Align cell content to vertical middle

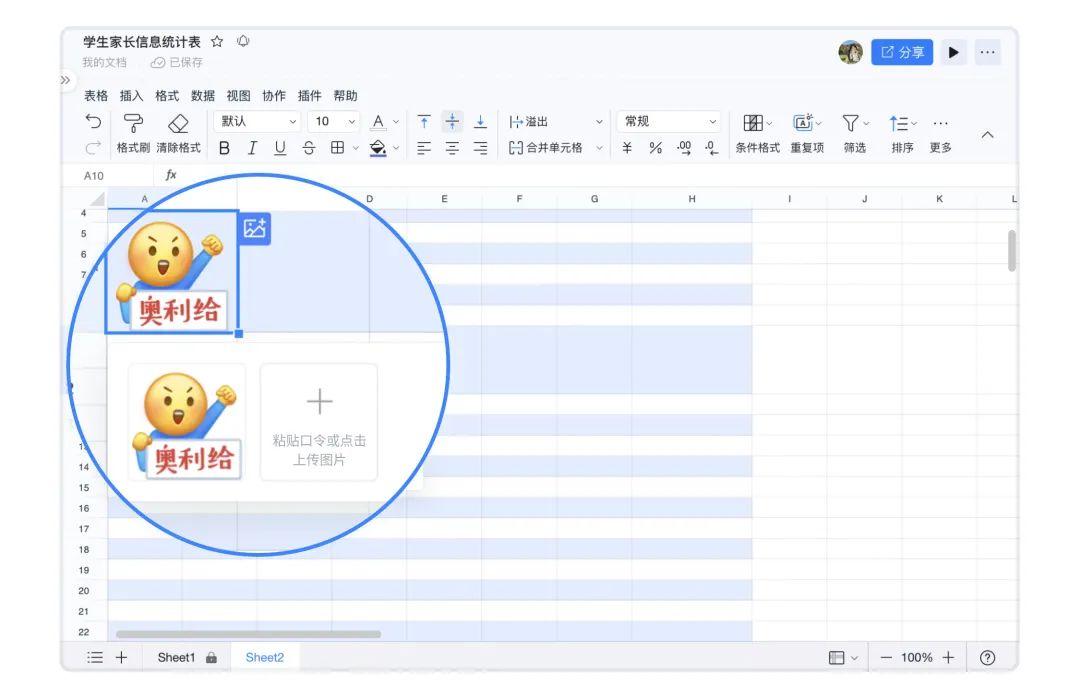[x=452, y=122]
